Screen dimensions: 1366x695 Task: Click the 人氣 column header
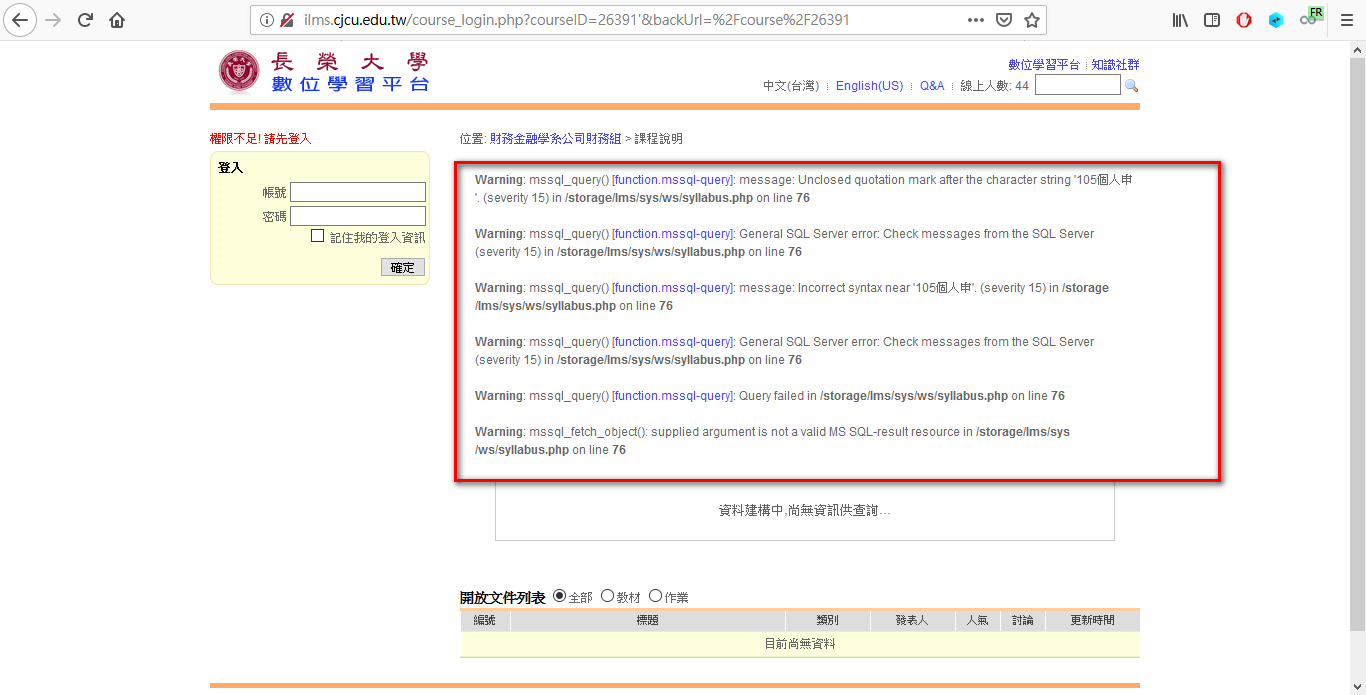(x=977, y=621)
